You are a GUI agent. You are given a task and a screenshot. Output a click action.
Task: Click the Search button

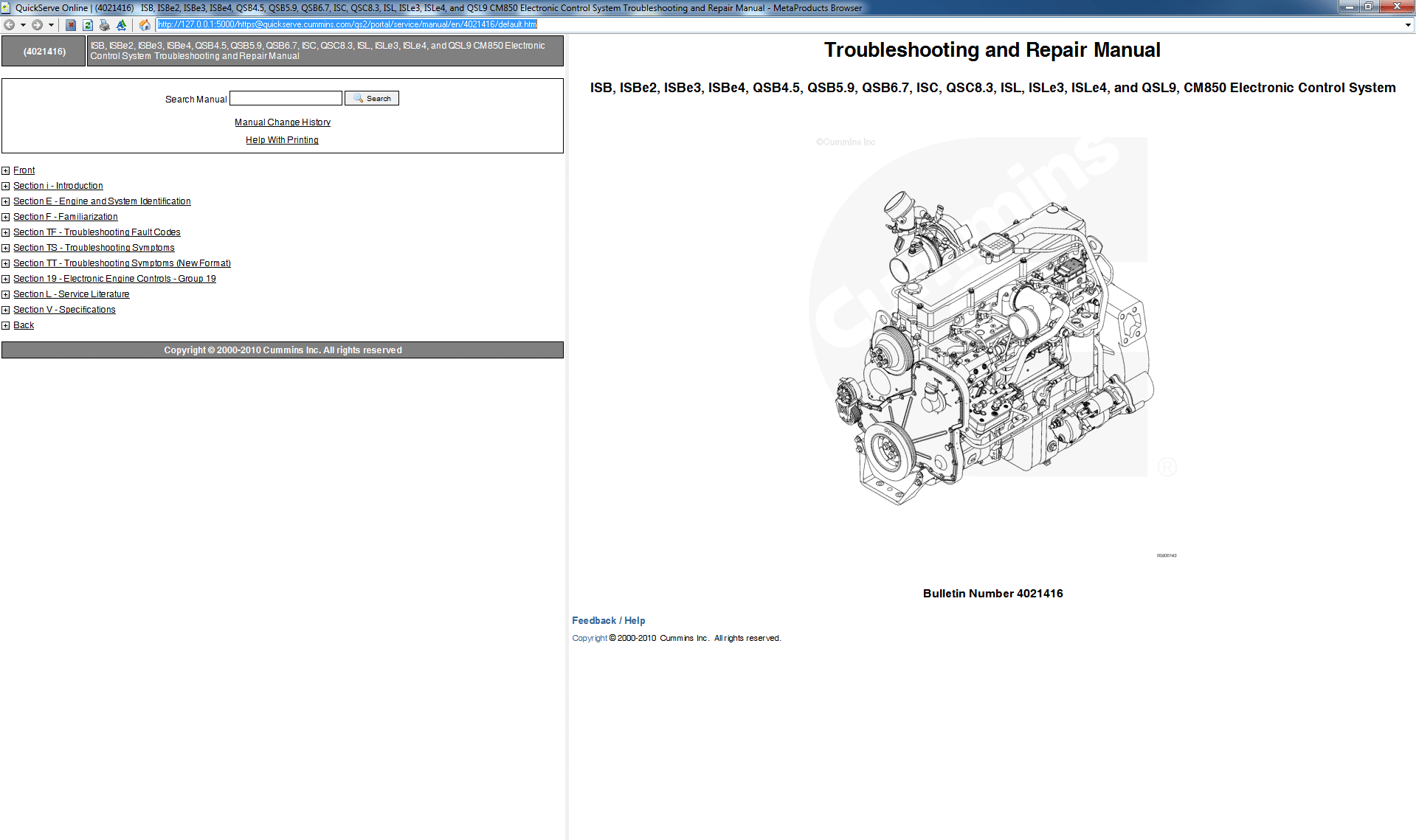(x=372, y=98)
